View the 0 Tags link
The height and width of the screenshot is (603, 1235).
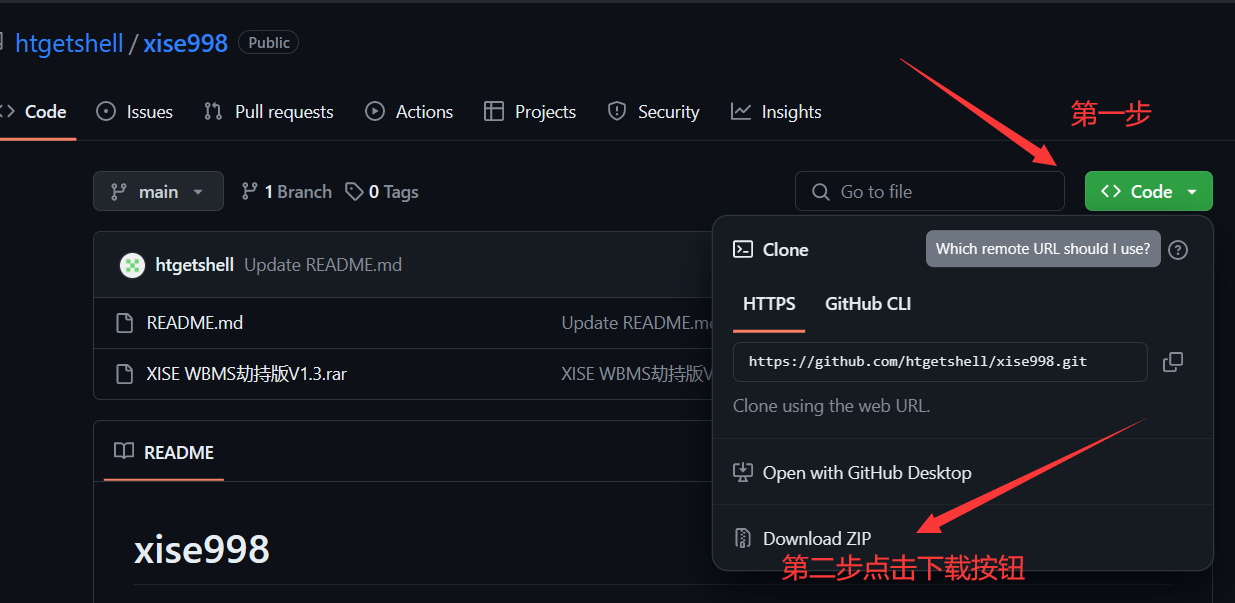click(382, 192)
